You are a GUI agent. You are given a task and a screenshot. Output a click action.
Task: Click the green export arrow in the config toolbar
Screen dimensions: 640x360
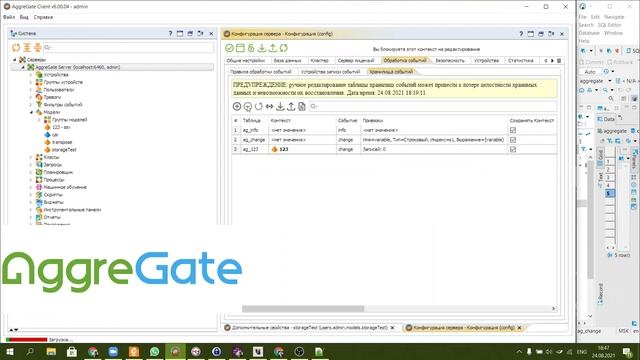point(273,48)
